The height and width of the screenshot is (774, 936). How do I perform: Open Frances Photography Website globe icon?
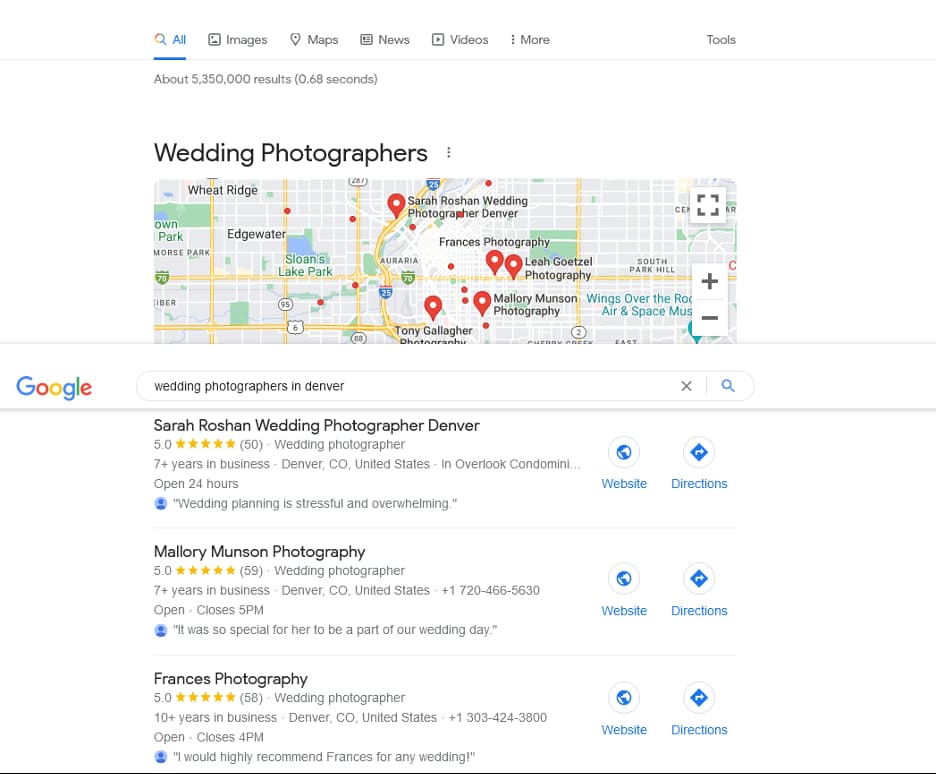(x=624, y=698)
